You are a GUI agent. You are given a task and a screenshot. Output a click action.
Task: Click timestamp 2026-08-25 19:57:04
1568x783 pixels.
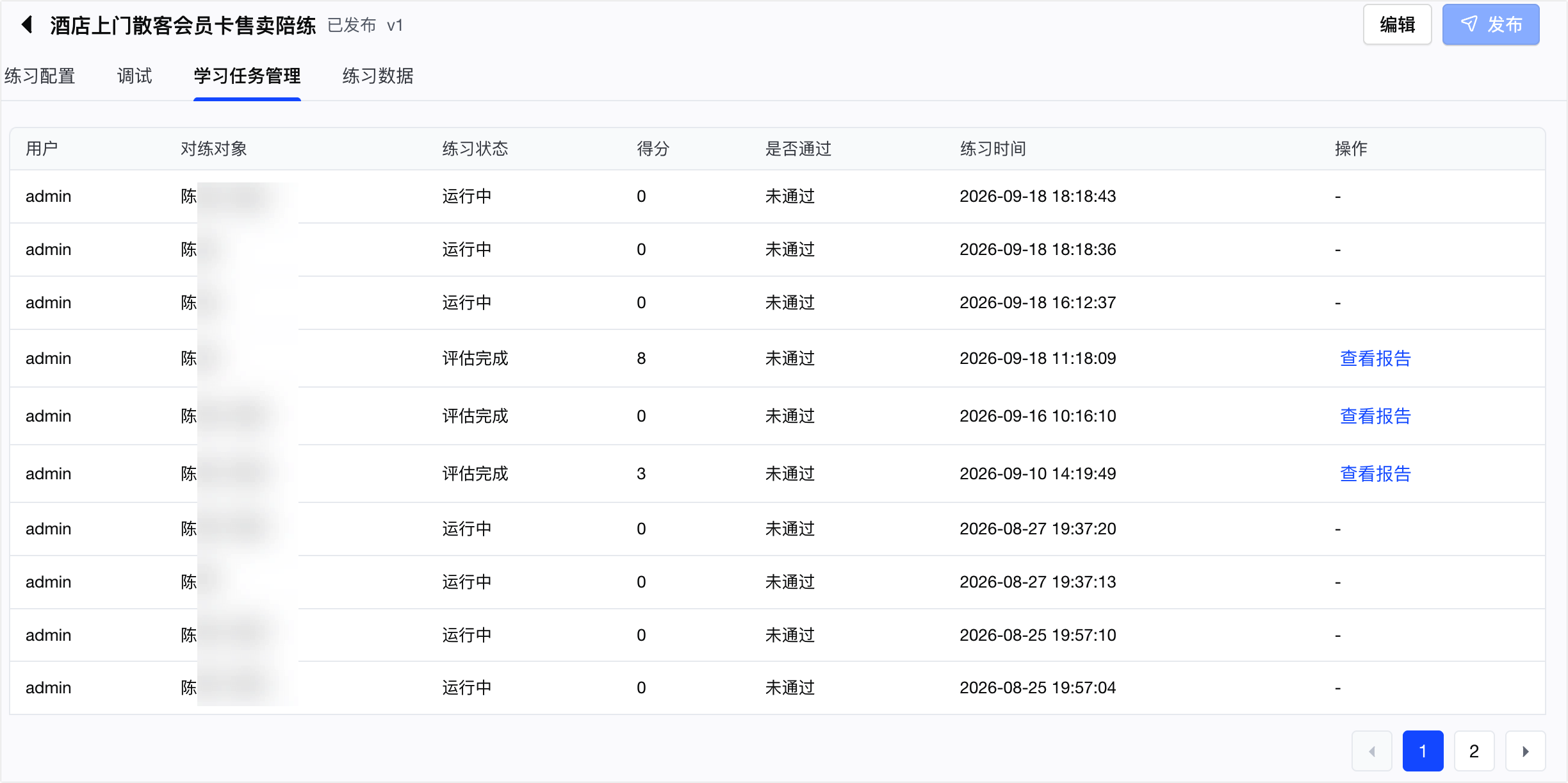pos(1038,688)
